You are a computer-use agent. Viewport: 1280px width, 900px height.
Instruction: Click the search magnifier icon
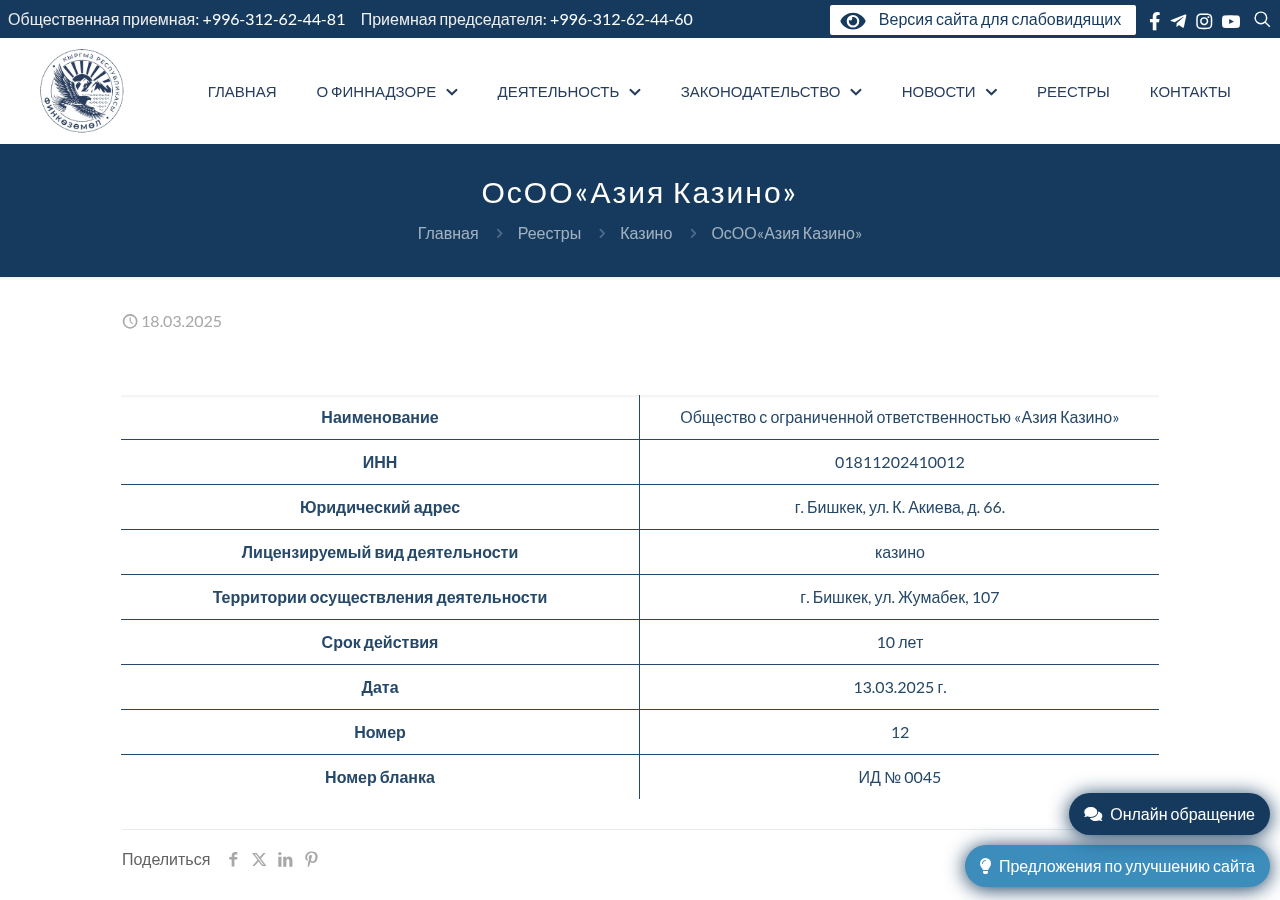coord(1262,19)
